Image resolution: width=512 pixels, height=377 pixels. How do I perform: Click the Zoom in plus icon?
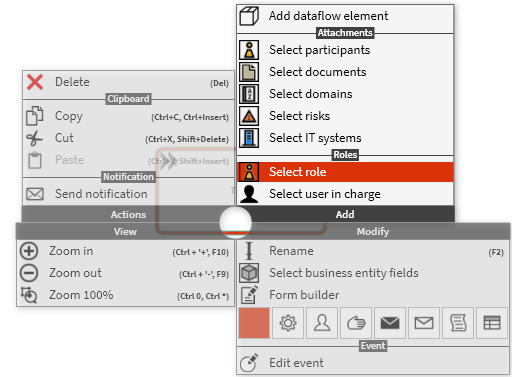[x=29, y=251]
